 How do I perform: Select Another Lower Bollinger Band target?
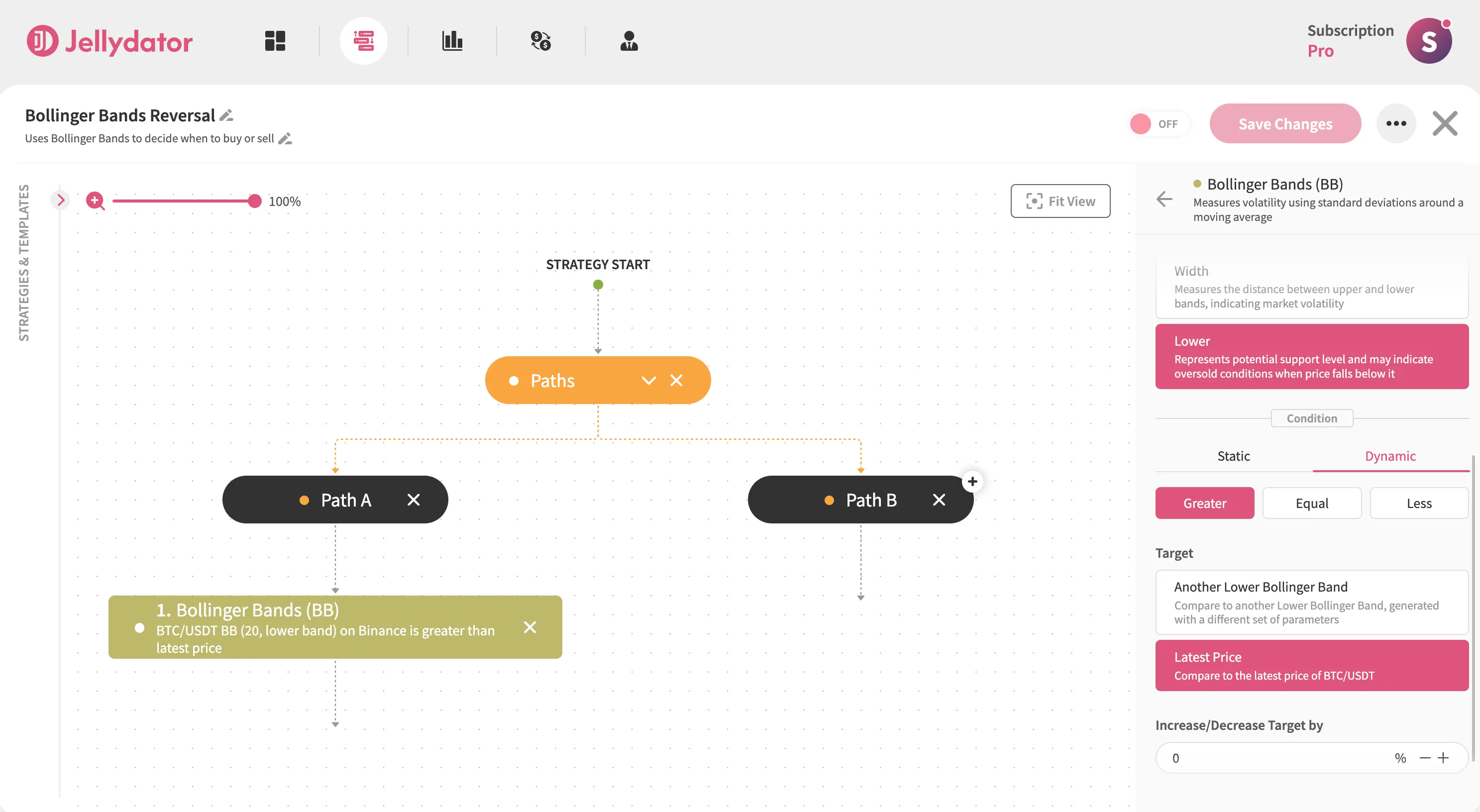[1312, 602]
